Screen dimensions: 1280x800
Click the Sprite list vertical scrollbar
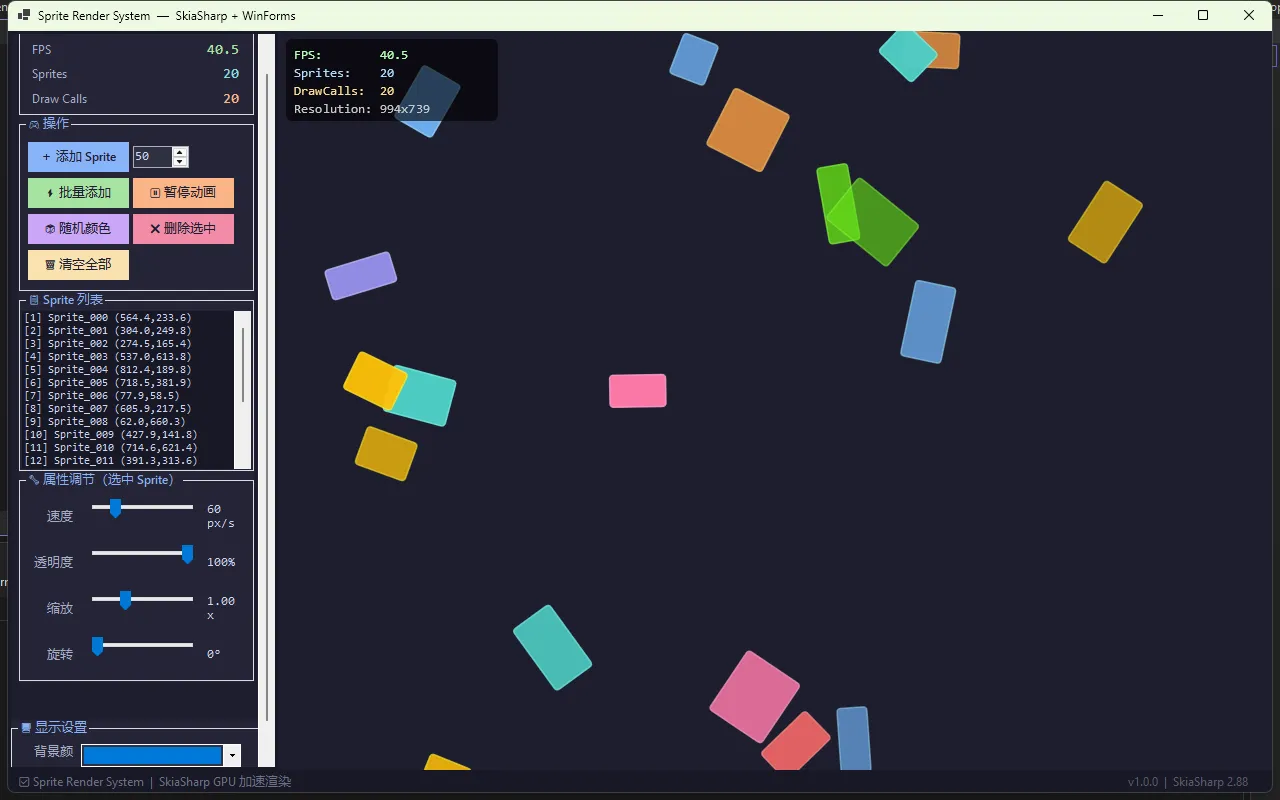click(242, 365)
